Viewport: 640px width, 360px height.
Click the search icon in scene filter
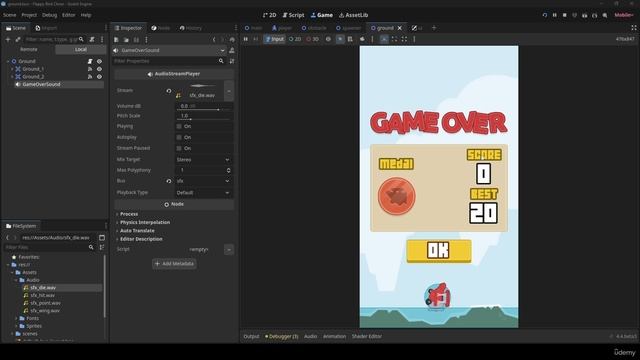81,39
